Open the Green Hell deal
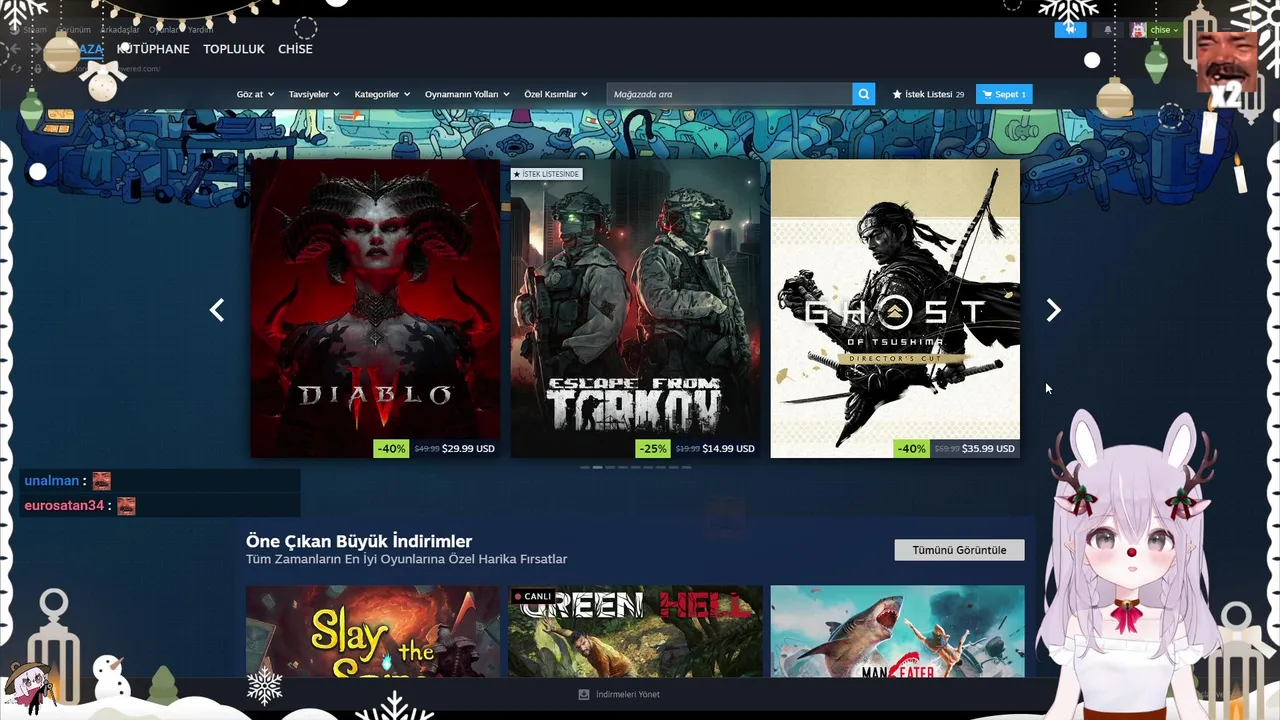This screenshot has width=1280, height=720. click(x=635, y=632)
